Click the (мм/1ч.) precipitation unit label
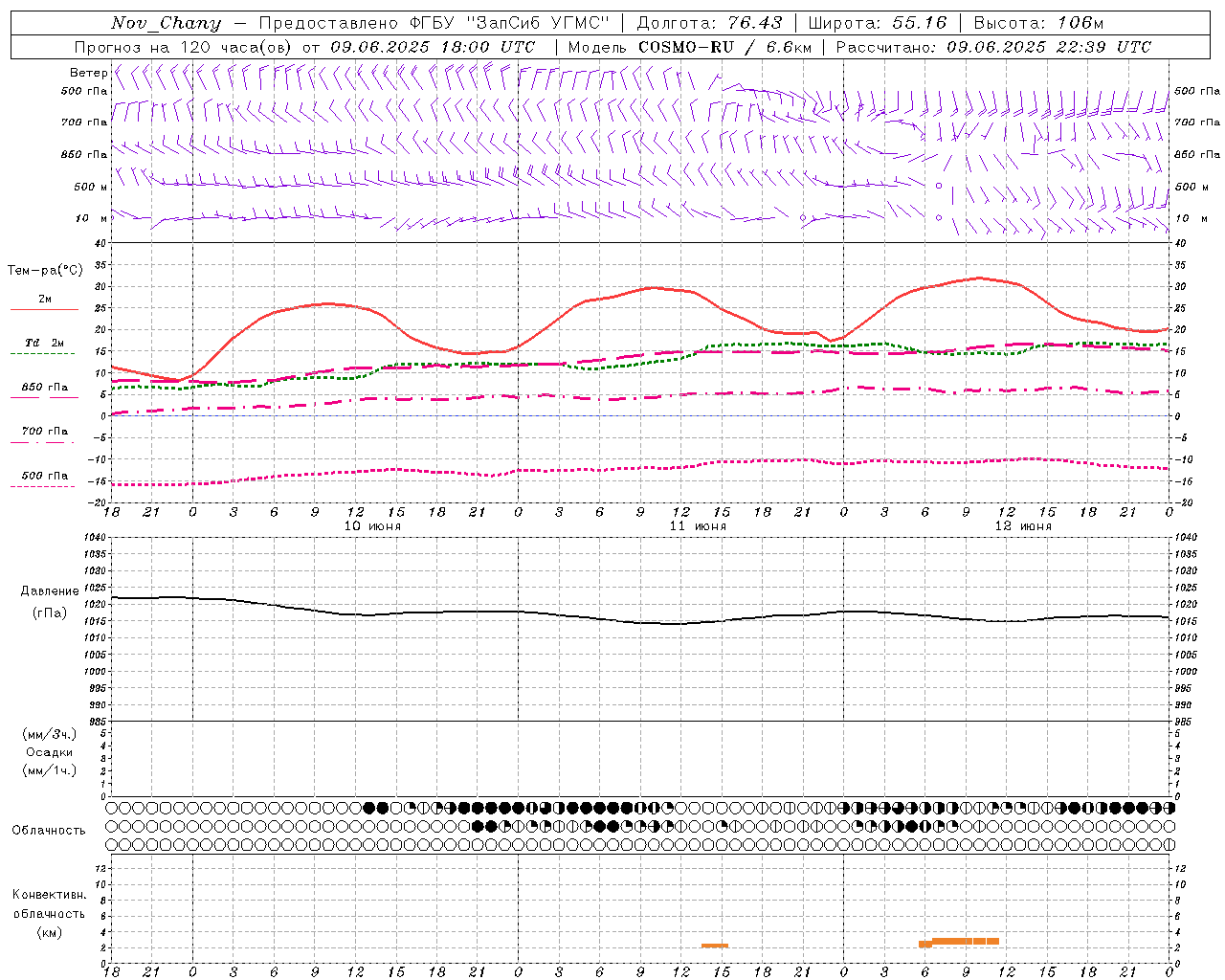This screenshot has width=1225, height=980. pyautogui.click(x=50, y=770)
